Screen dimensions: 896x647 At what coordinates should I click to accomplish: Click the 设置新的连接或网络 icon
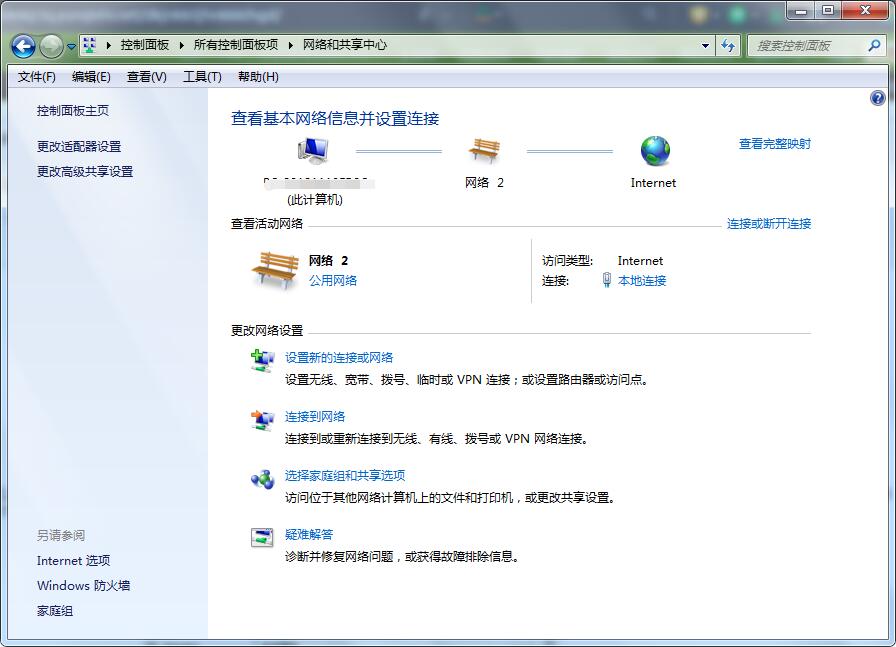pyautogui.click(x=262, y=360)
